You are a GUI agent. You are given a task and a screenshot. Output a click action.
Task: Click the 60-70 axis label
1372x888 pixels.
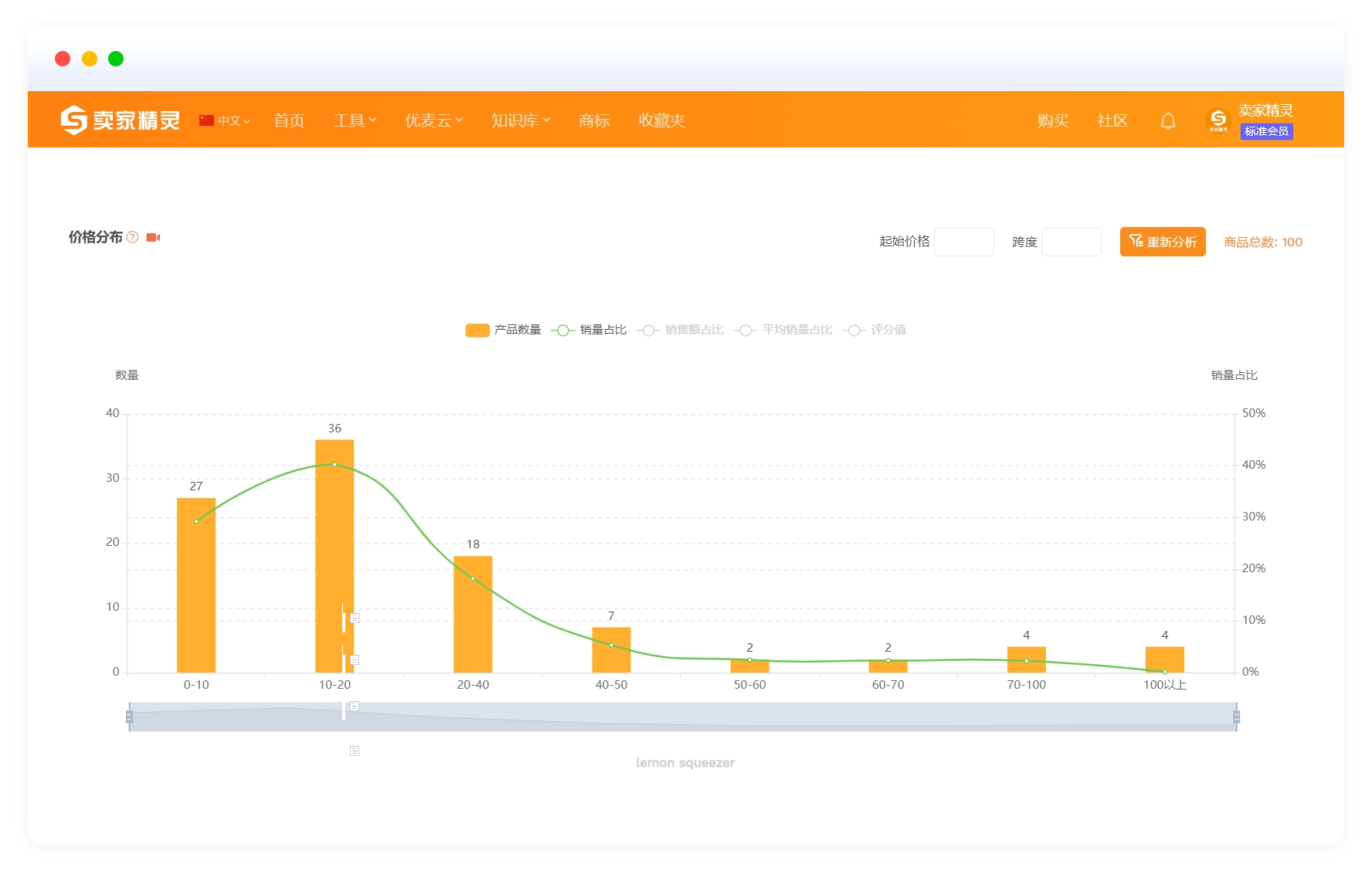click(x=888, y=685)
